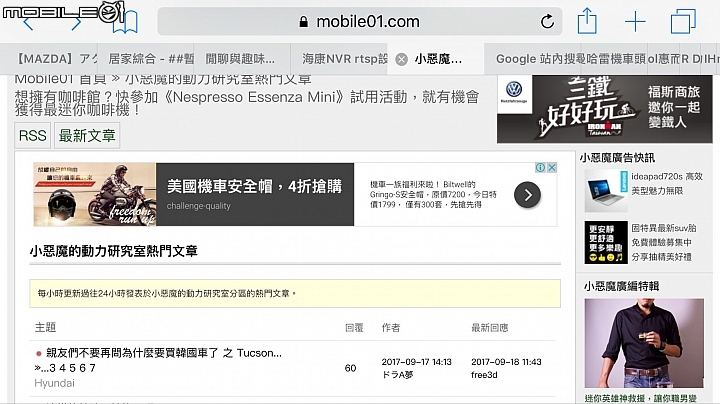Open the 美國機車安全帽 ad headline
This screenshot has height=404, width=720.
coord(254,186)
